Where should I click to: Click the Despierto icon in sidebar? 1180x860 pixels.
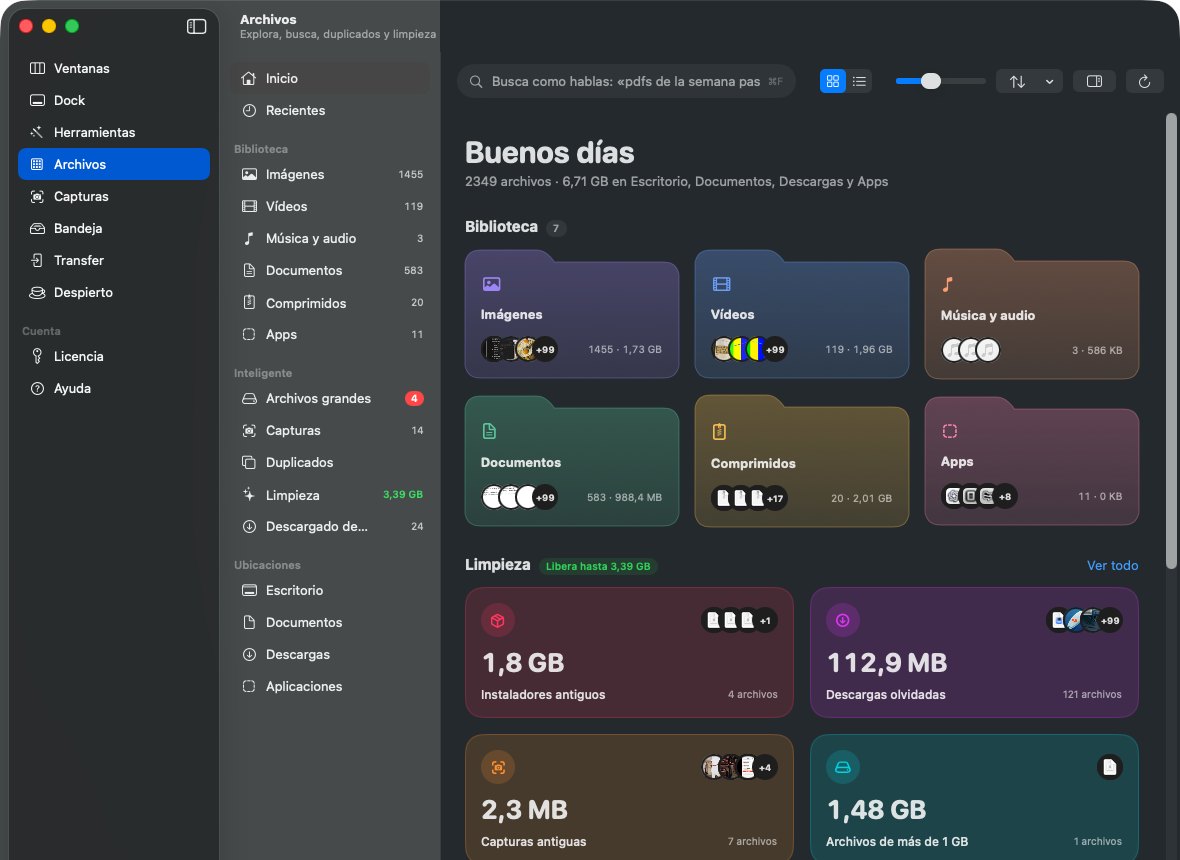point(37,293)
